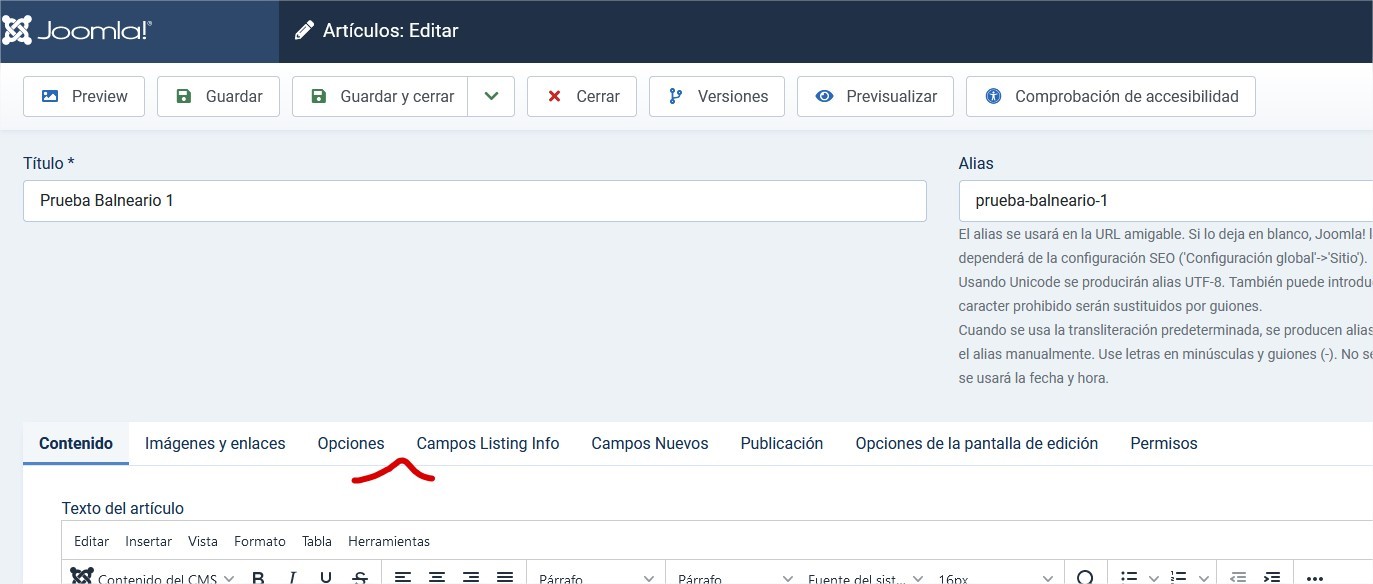Click the Preview button with image icon
Viewport: 1373px width, 584px height.
coord(84,96)
